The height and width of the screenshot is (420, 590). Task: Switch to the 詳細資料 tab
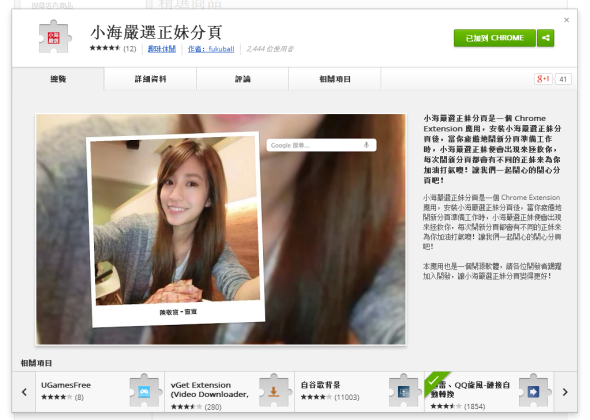pyautogui.click(x=150, y=79)
